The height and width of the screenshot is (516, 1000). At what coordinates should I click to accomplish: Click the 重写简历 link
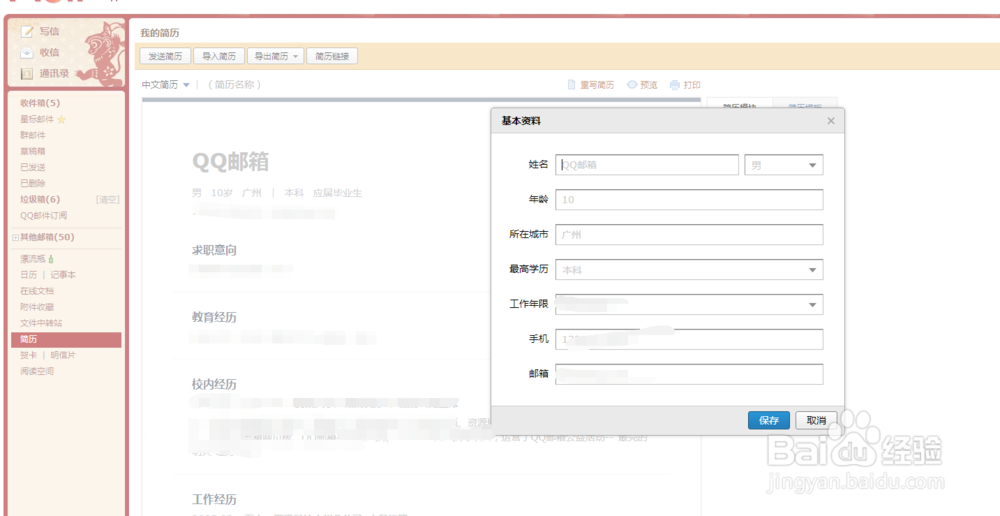[x=597, y=85]
